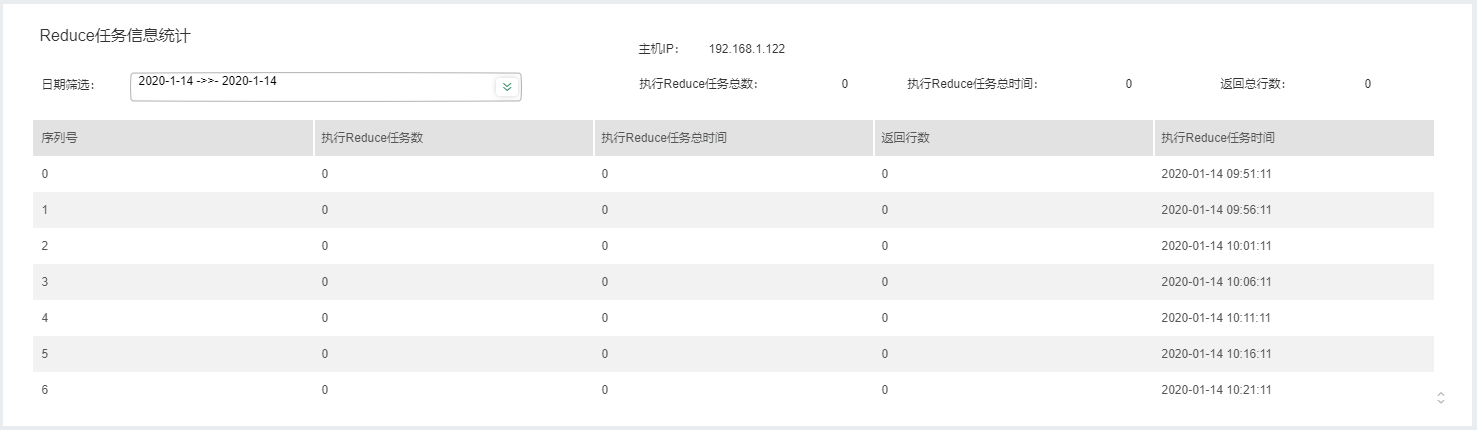Sort by 序列号 column header
This screenshot has height=430, width=1477.
tap(60, 138)
